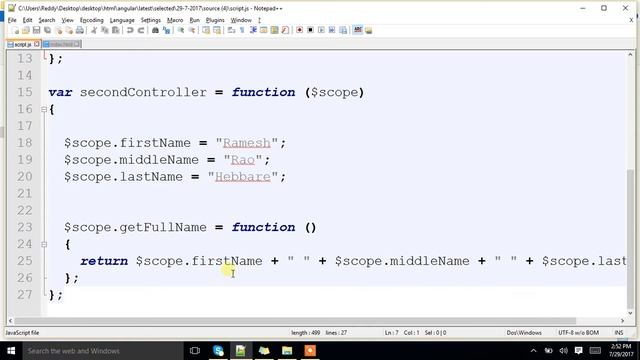640x360 pixels.
Task: Open the Language menu
Action: 122,20
